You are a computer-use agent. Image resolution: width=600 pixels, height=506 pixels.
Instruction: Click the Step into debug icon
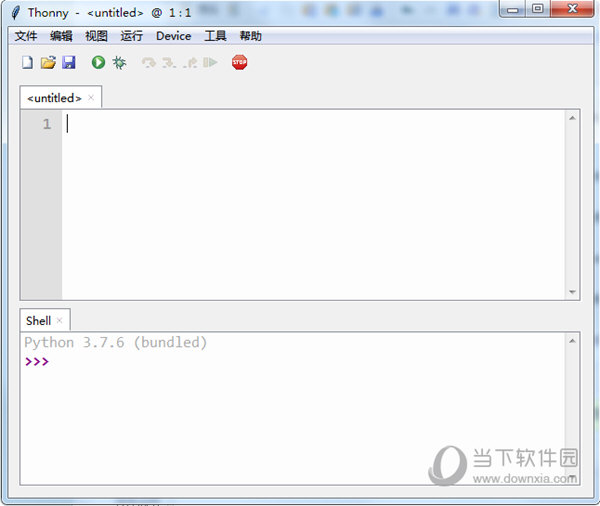point(169,62)
